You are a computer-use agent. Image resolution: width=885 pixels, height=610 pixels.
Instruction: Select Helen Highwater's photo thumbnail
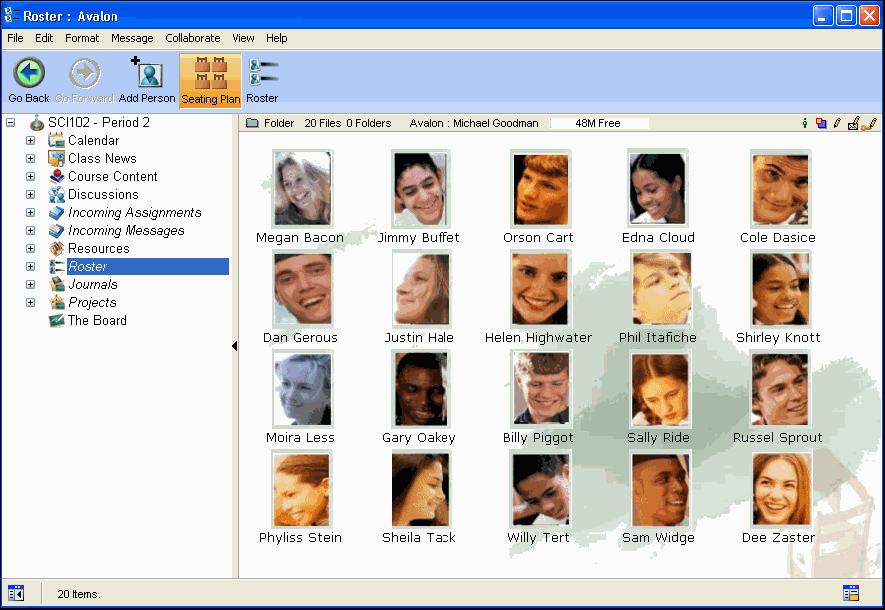coord(539,289)
